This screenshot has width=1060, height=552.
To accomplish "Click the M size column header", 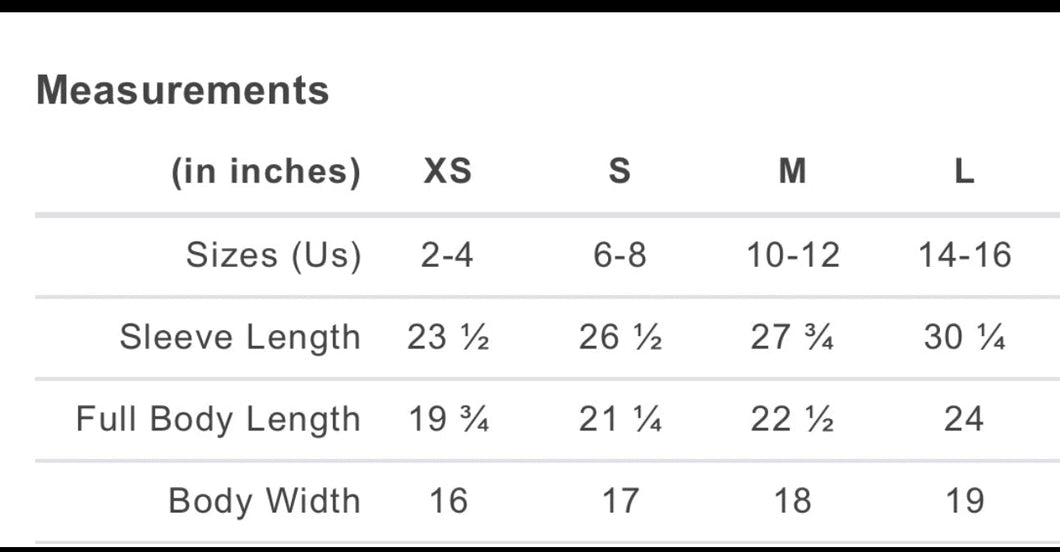I will coord(792,172).
